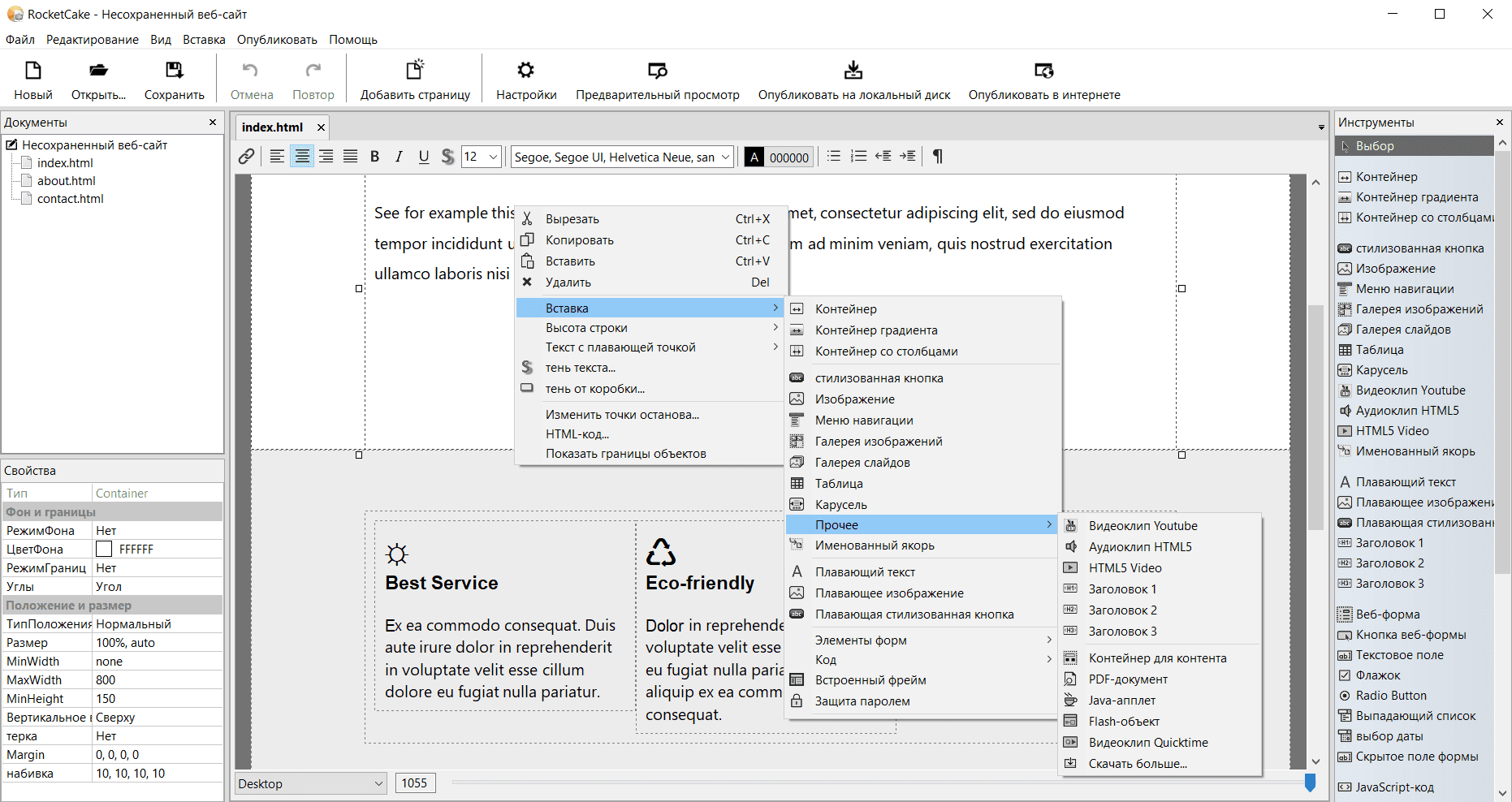Toggle center alignment button

[x=302, y=157]
